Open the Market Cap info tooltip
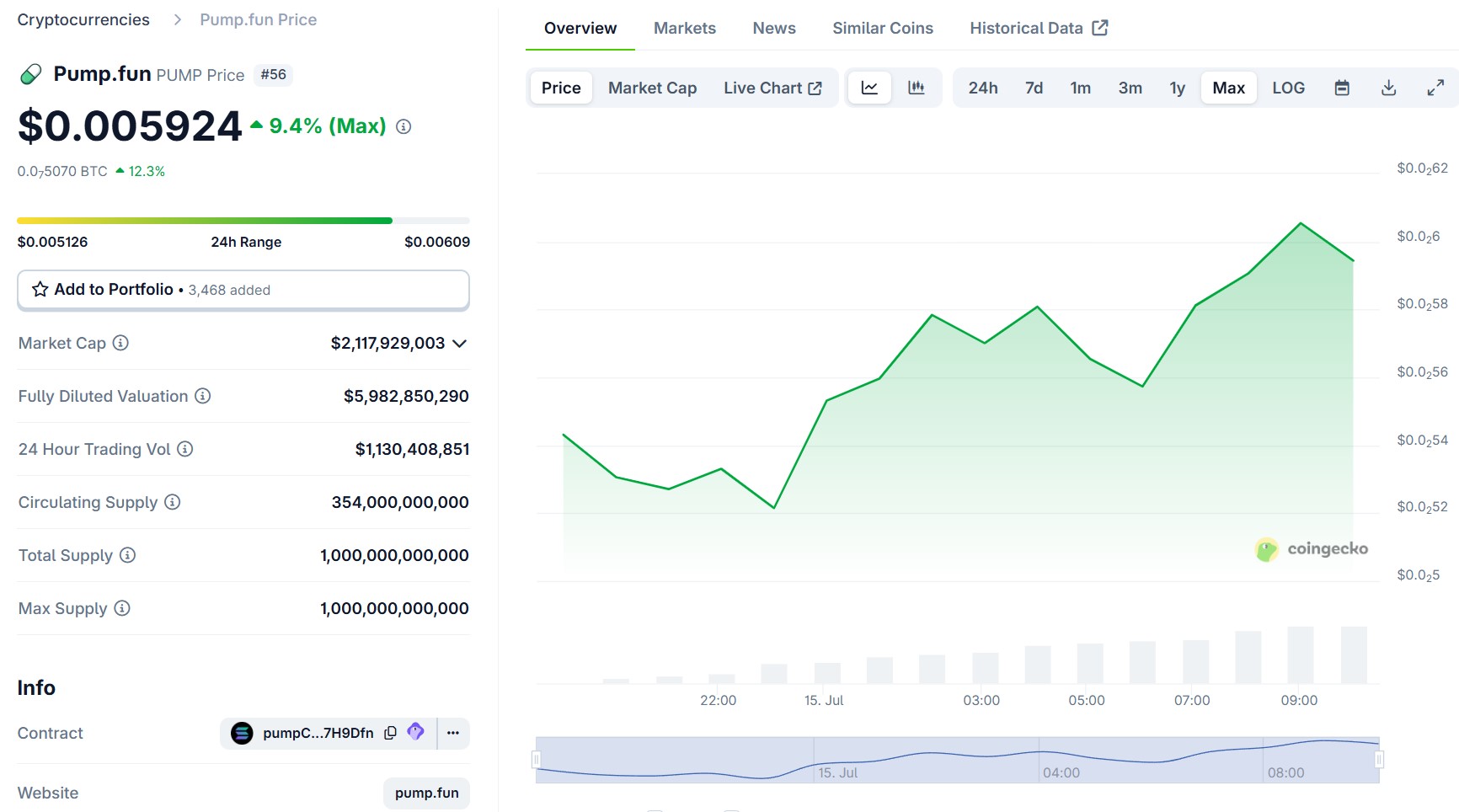The width and height of the screenshot is (1459, 812). (x=120, y=343)
